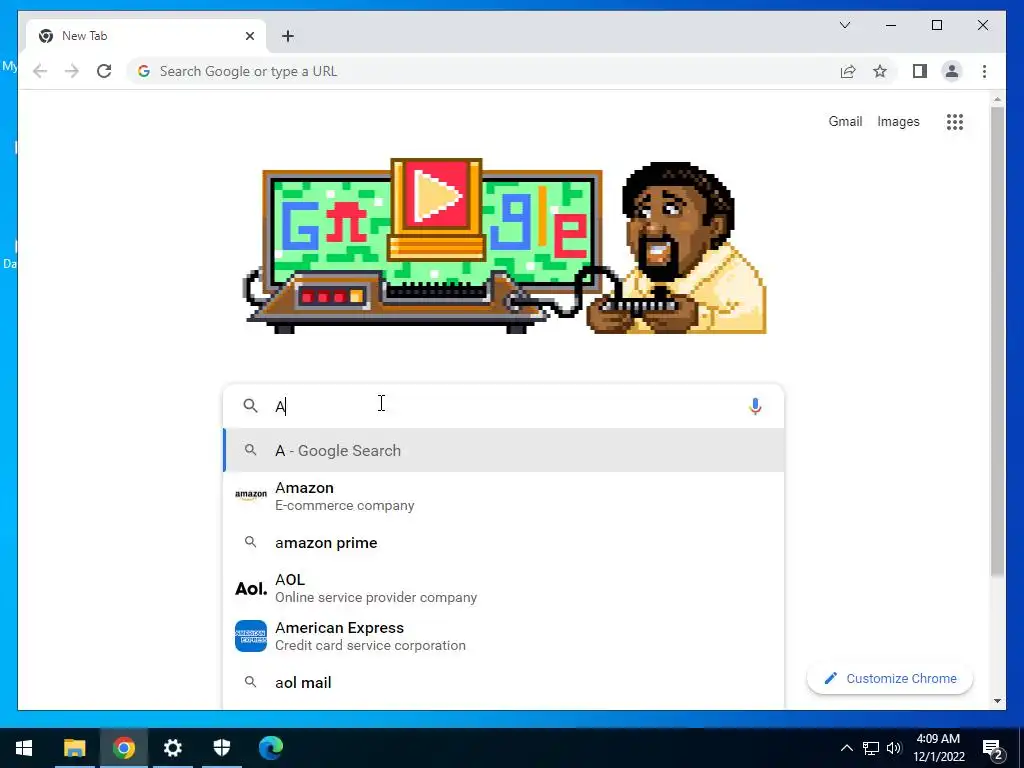The height and width of the screenshot is (768, 1024).
Task: Click the Aol. logo in suggestions
Action: (251, 588)
